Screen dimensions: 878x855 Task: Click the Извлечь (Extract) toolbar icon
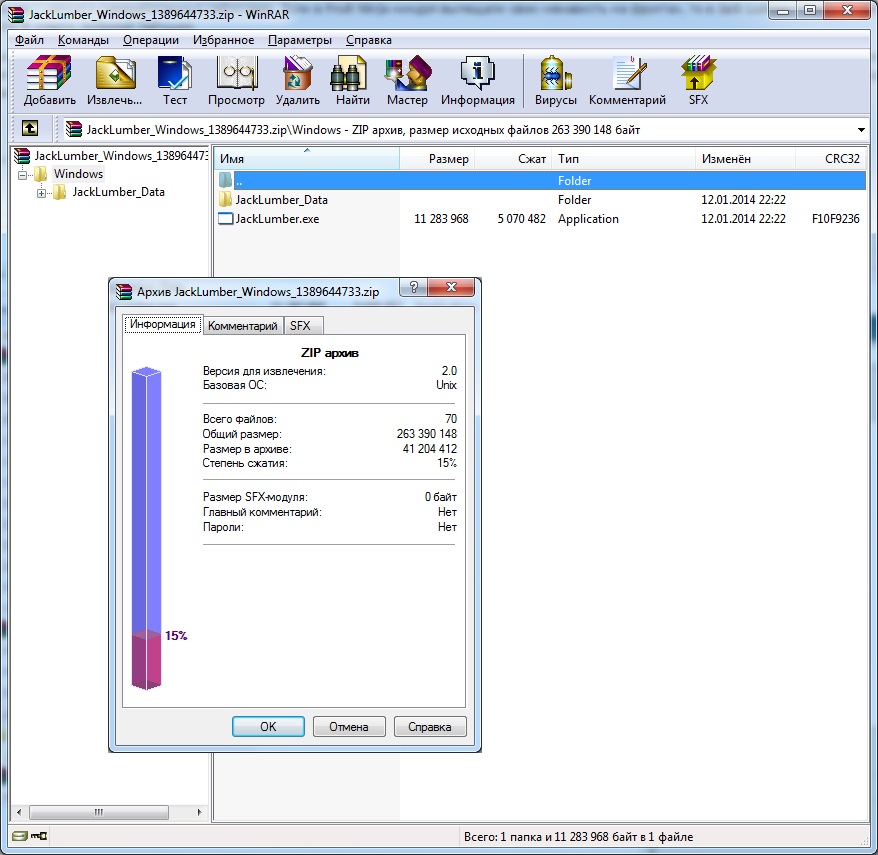click(x=115, y=81)
